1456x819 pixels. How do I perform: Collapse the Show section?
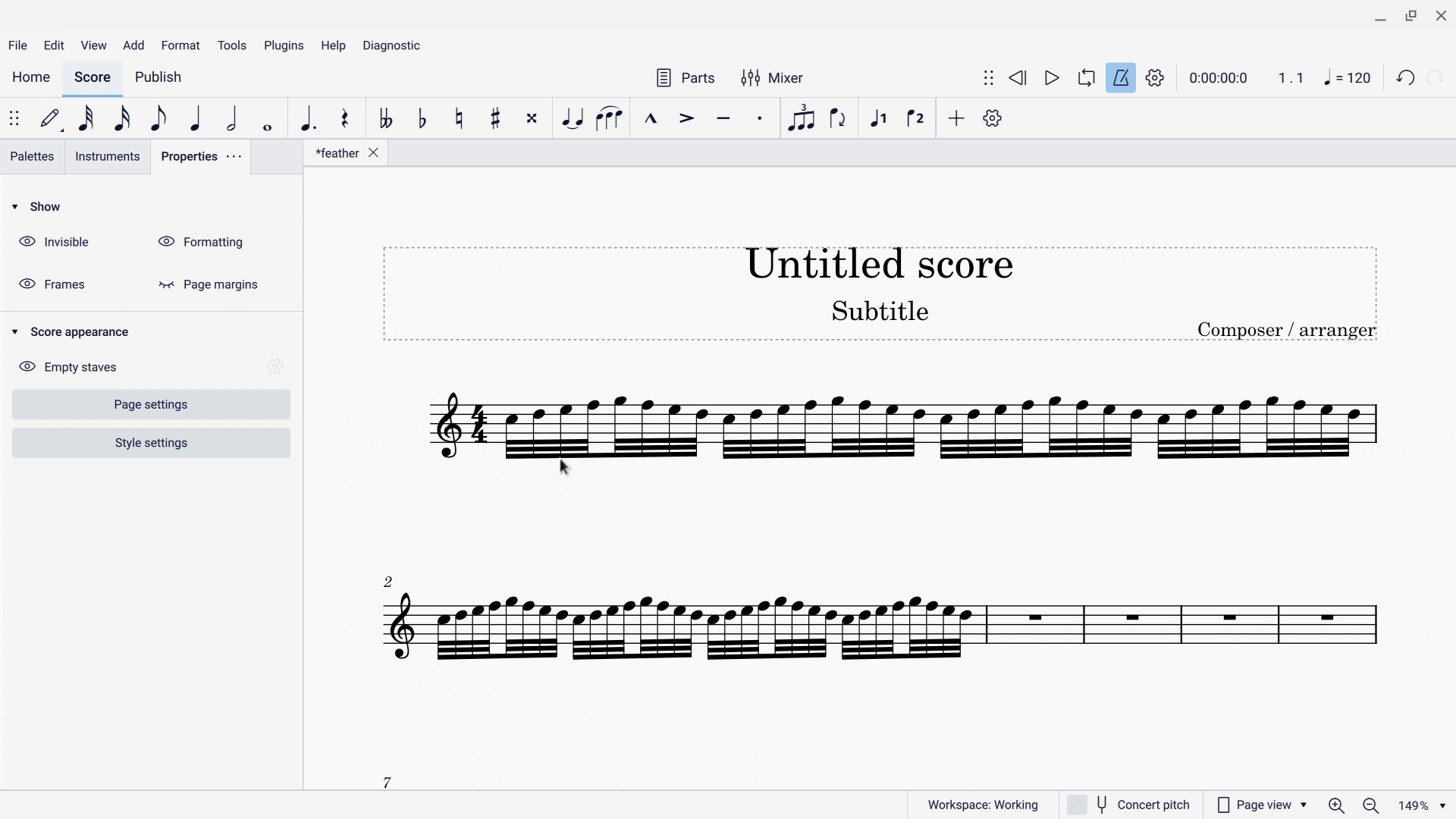tap(15, 207)
